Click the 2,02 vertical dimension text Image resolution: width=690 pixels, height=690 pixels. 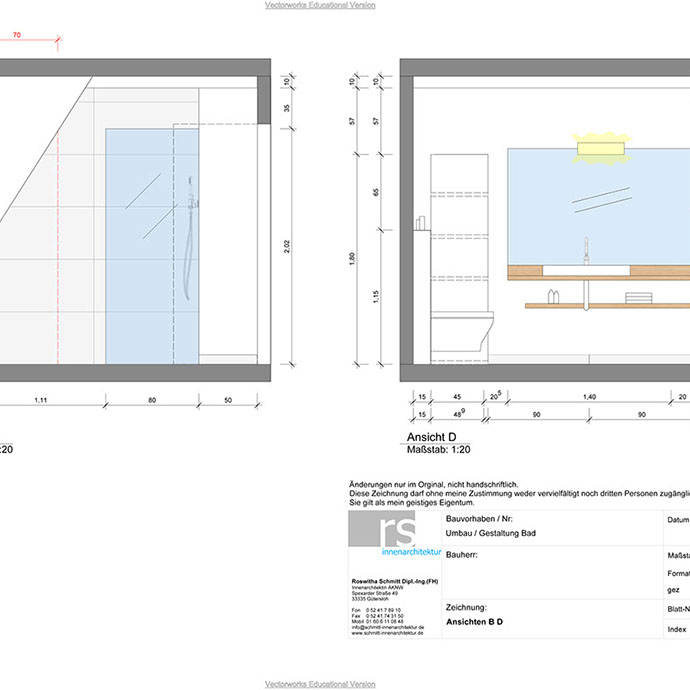[x=287, y=243]
